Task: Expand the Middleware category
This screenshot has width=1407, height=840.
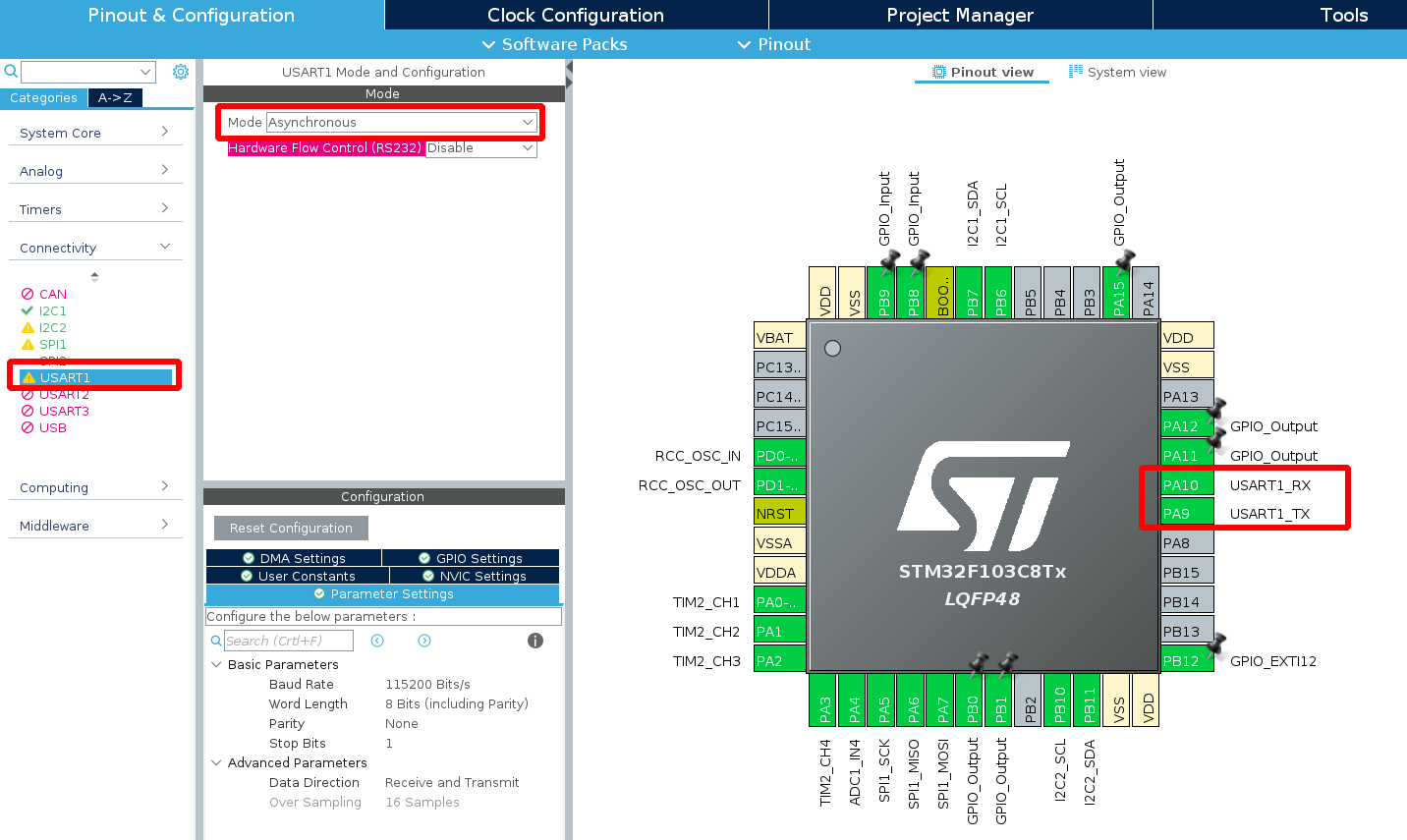Action: pyautogui.click(x=95, y=526)
